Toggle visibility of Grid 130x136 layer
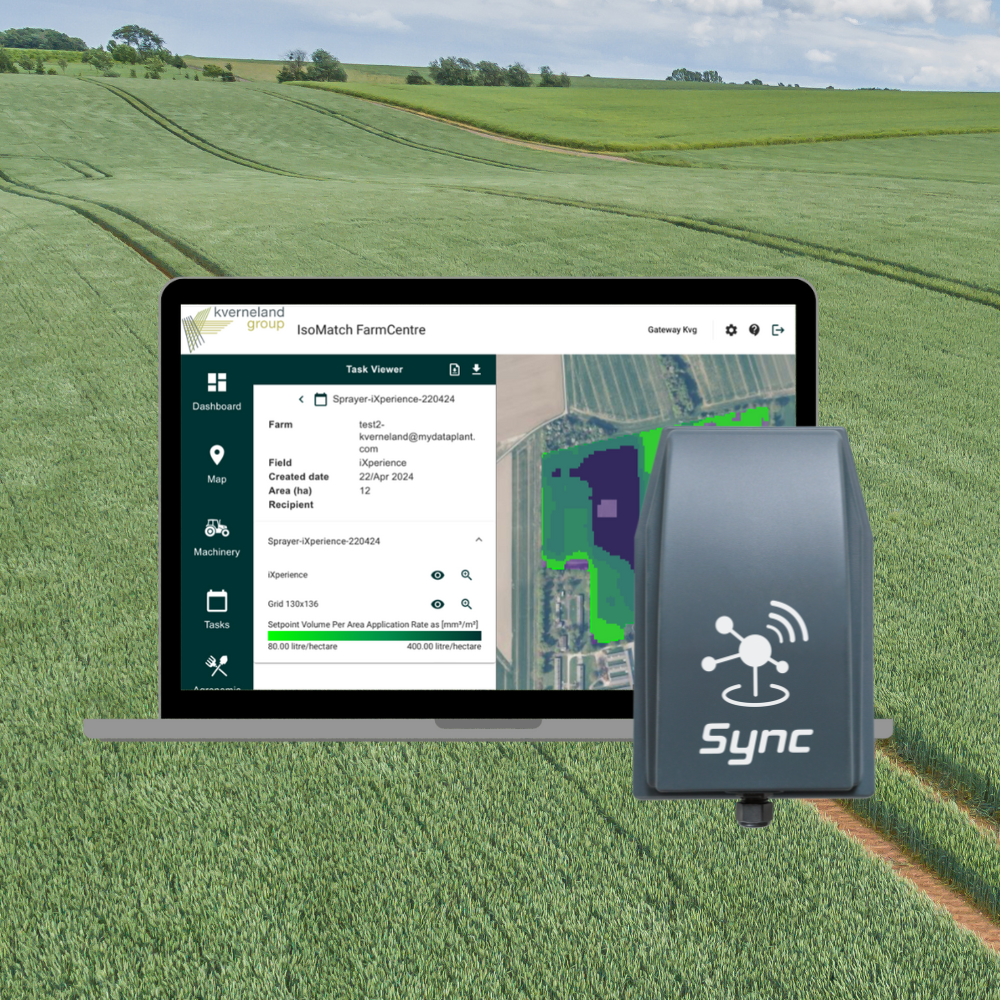 [x=438, y=604]
